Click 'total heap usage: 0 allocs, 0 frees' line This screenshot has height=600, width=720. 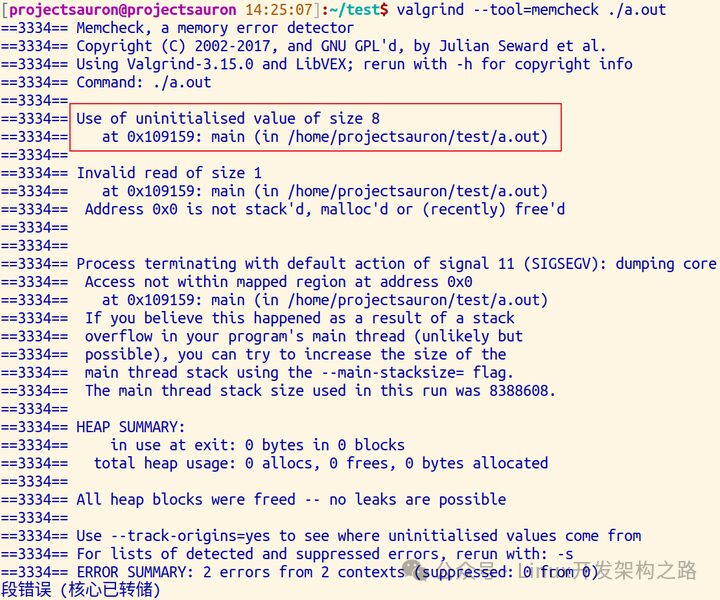click(321, 463)
